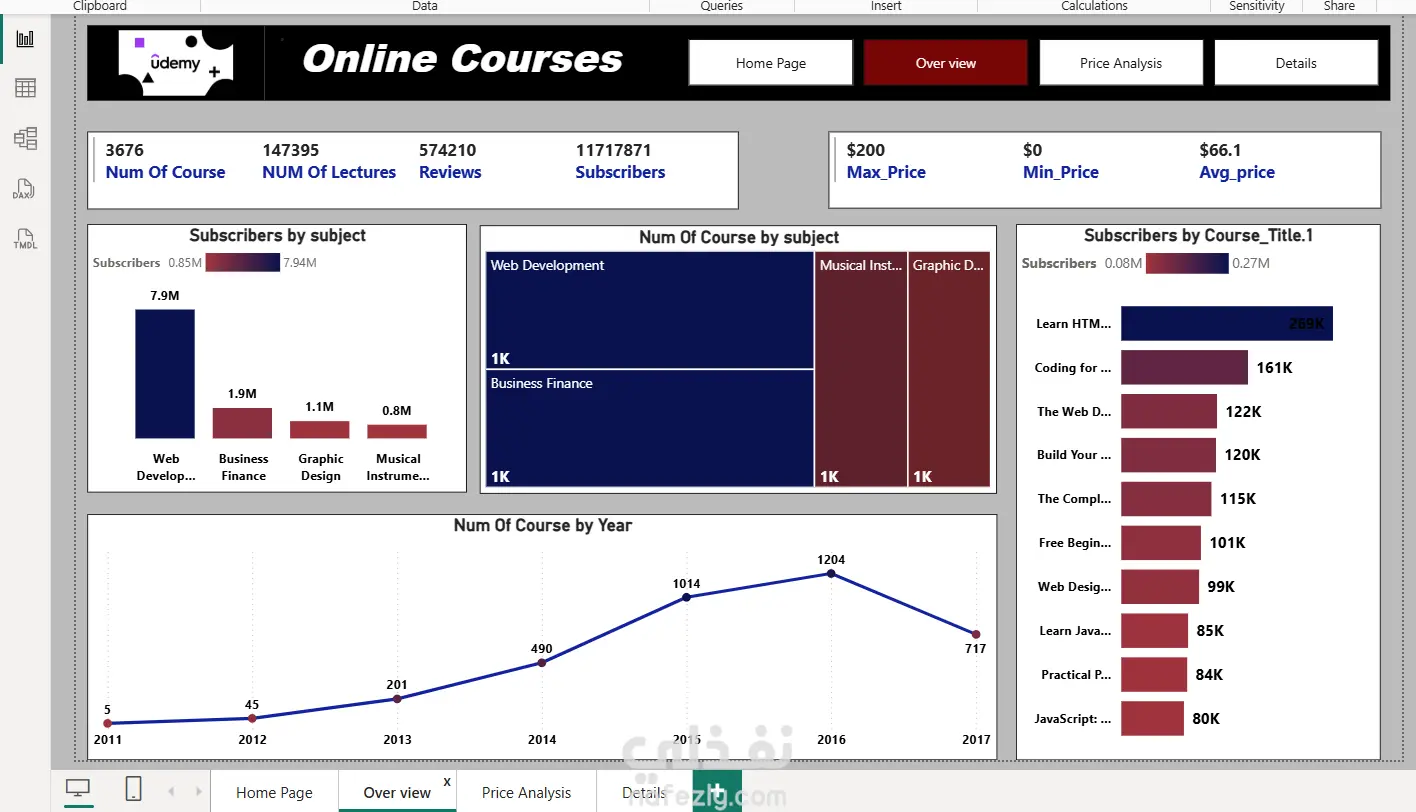Open the Details bottom page tab
The image size is (1416, 812).
pyautogui.click(x=644, y=792)
